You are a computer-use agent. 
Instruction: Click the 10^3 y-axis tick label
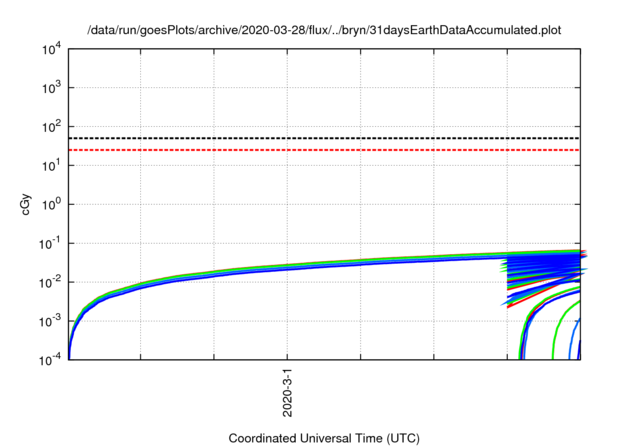coord(51,88)
